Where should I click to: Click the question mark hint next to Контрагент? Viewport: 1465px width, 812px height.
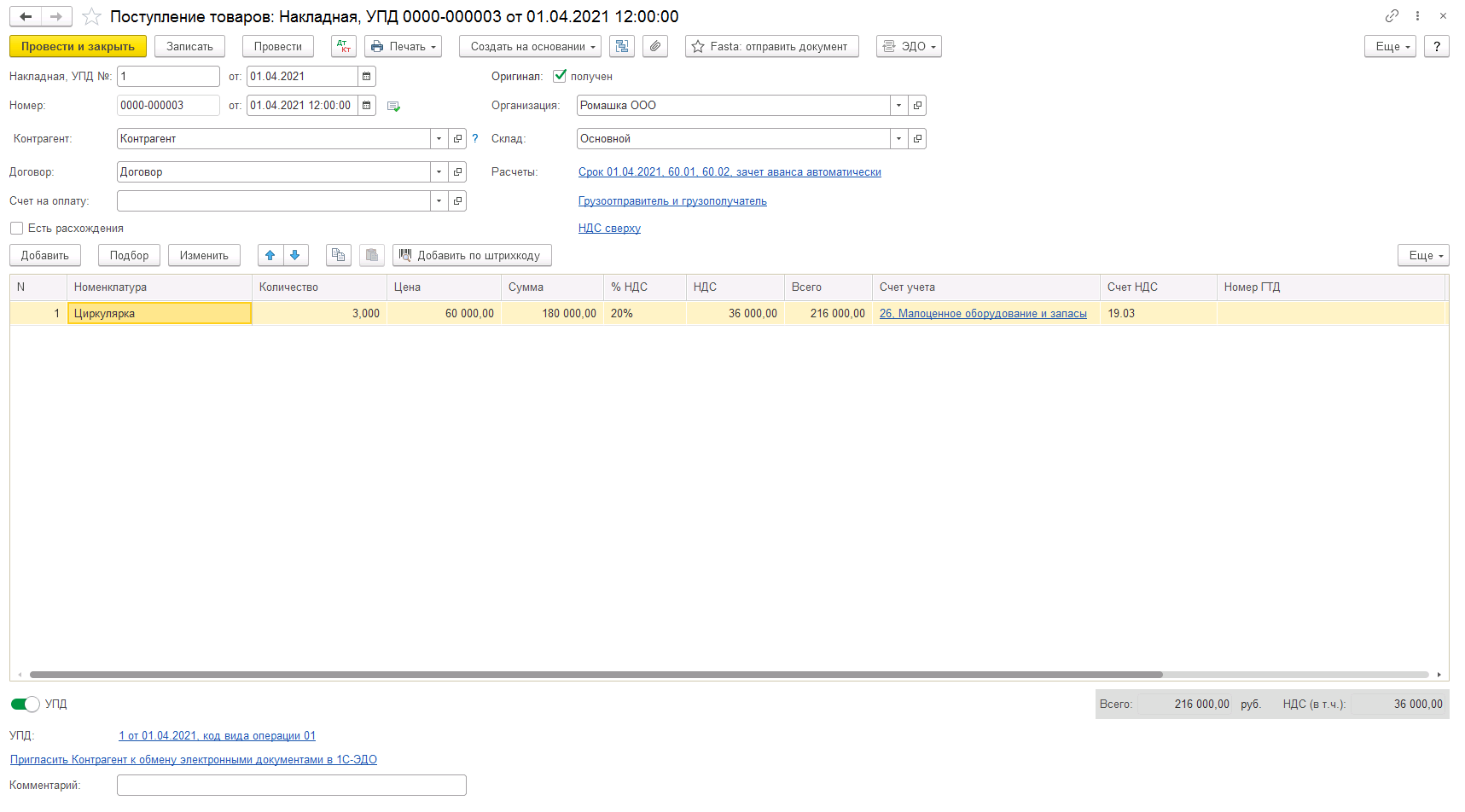coord(475,138)
